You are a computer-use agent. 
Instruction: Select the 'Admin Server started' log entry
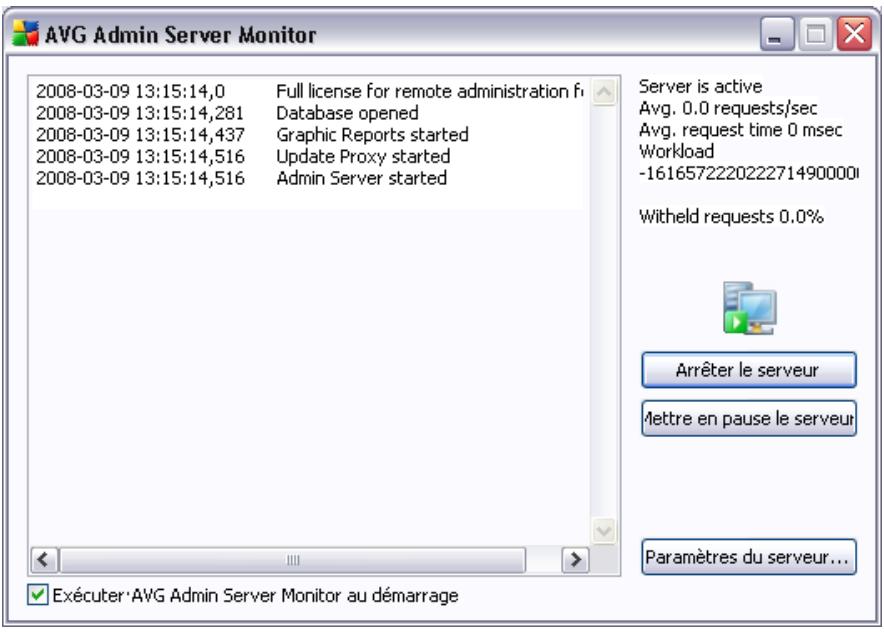(309, 178)
